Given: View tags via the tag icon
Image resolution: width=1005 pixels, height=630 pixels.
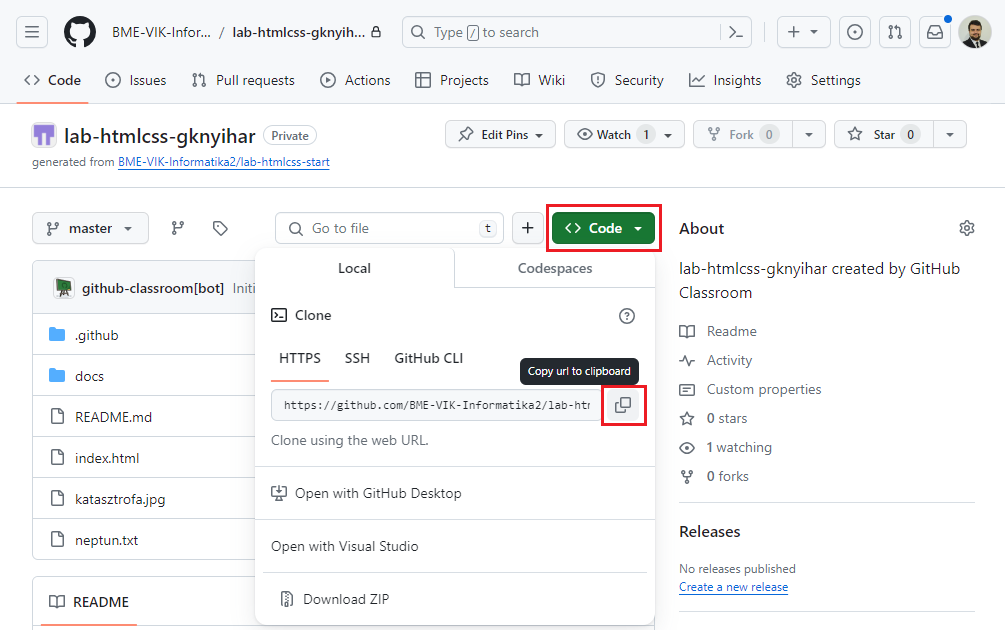Looking at the screenshot, I should (x=220, y=228).
